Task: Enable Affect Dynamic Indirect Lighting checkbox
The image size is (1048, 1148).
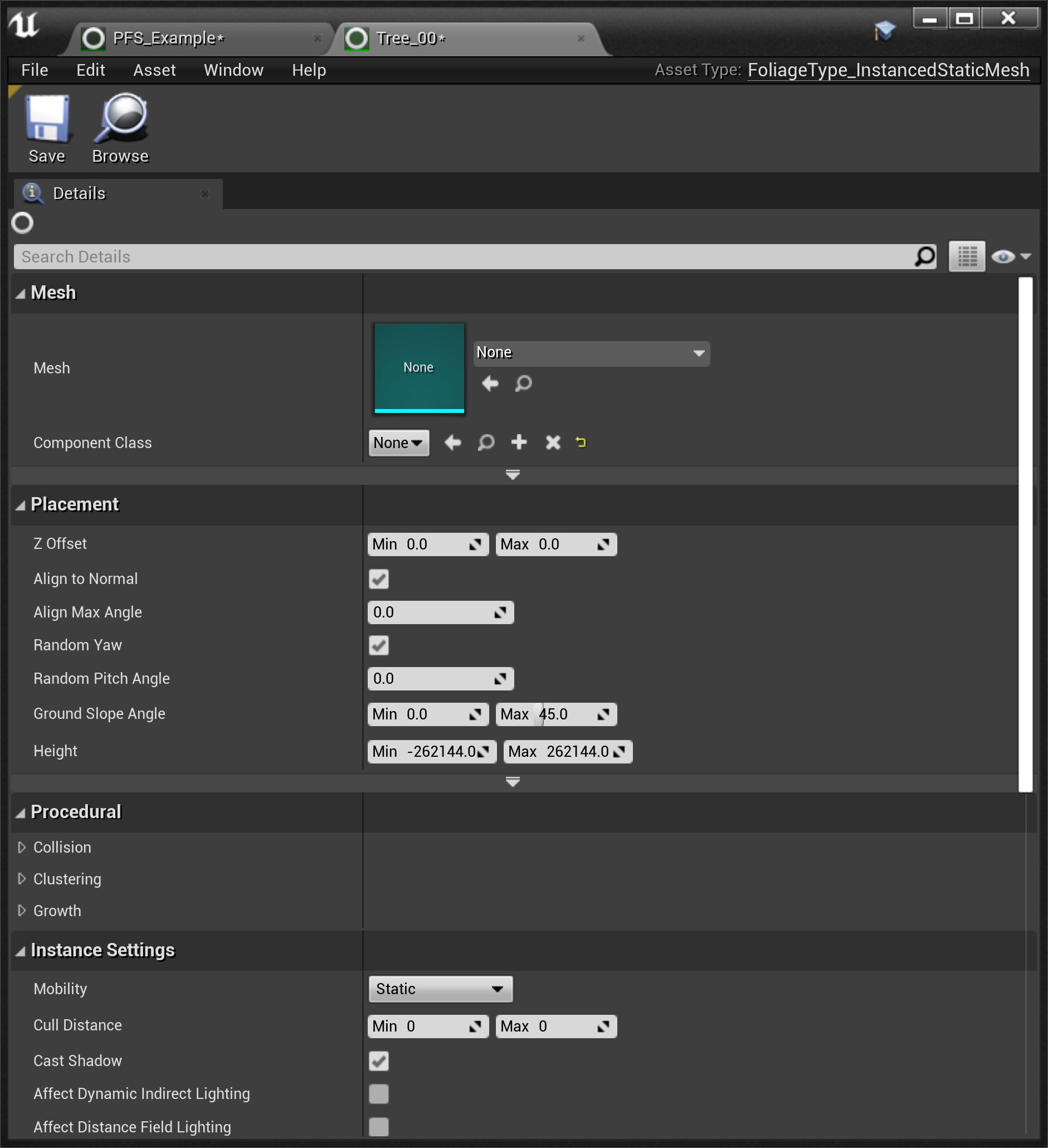Action: point(378,1094)
